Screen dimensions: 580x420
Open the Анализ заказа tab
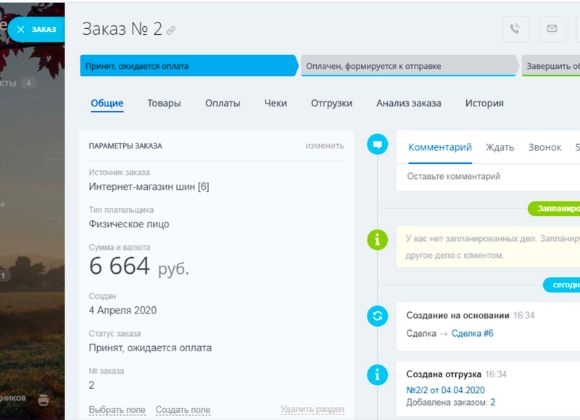(409, 103)
